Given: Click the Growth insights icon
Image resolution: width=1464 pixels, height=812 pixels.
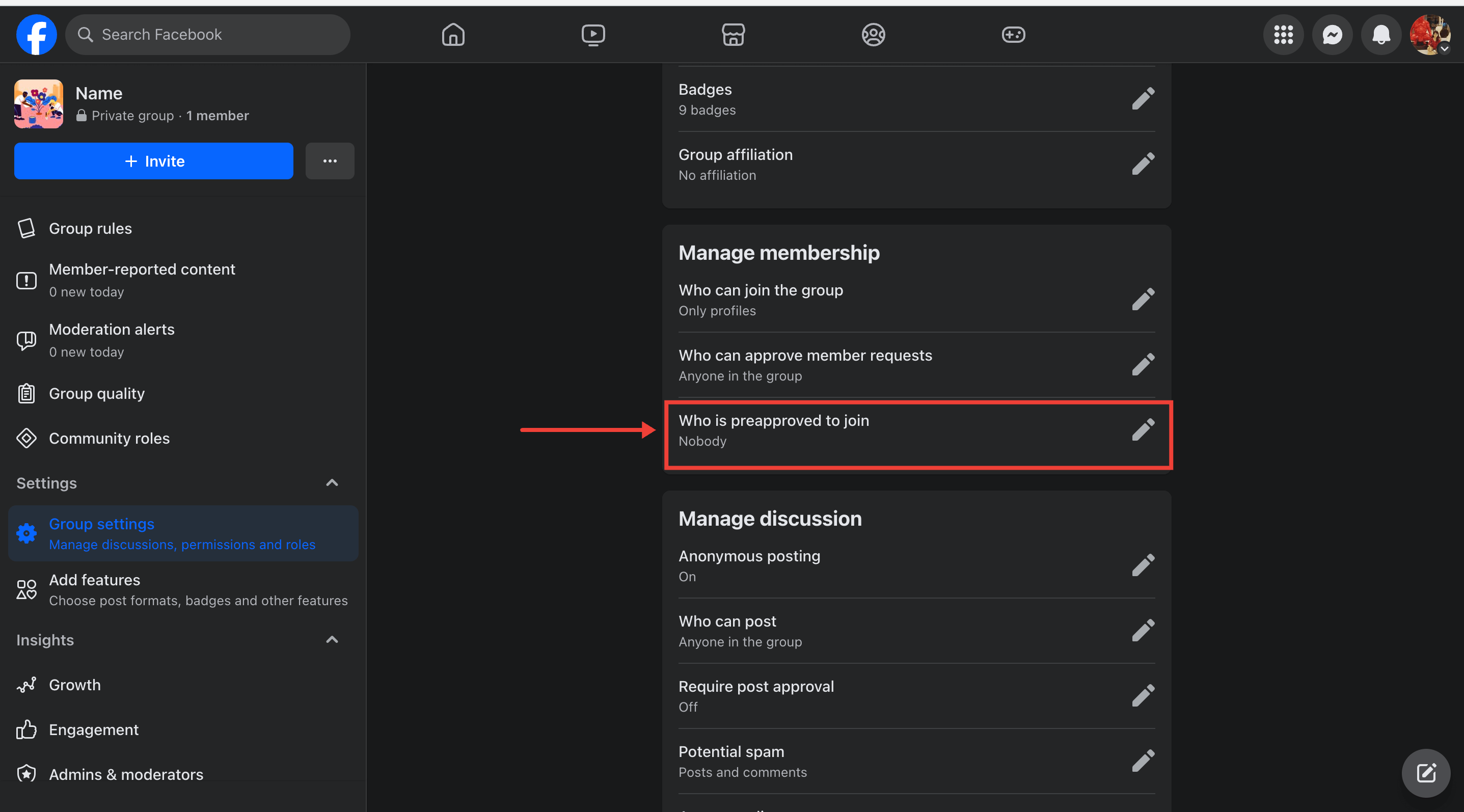Looking at the screenshot, I should pos(27,685).
